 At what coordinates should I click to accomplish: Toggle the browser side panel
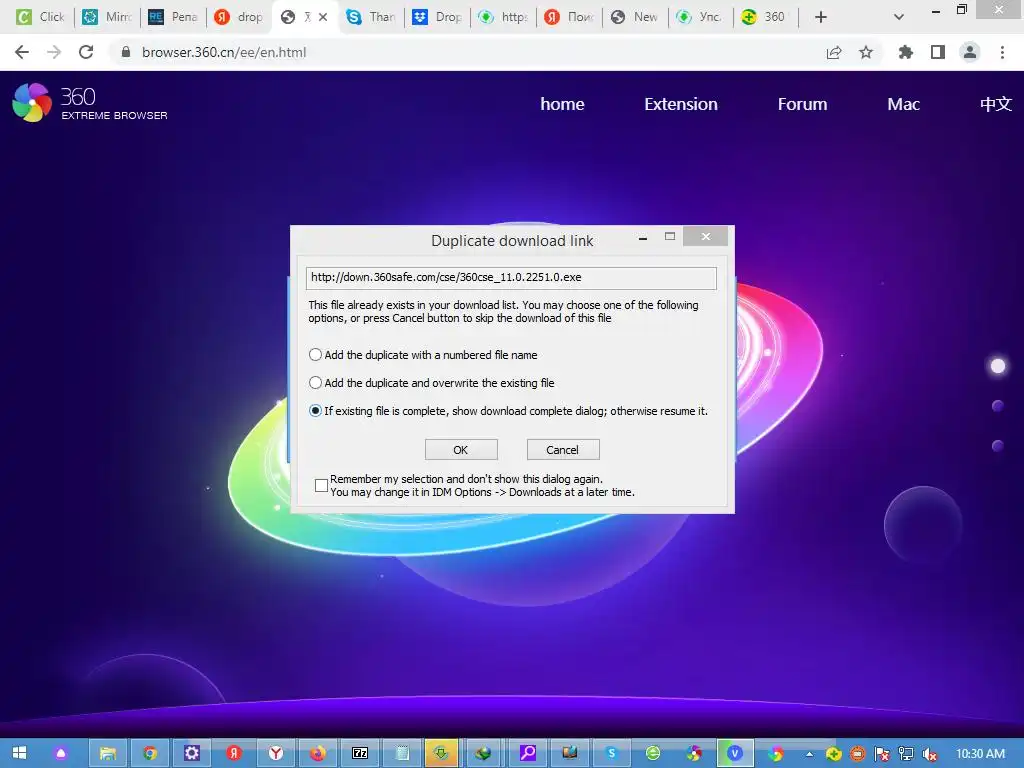click(938, 52)
